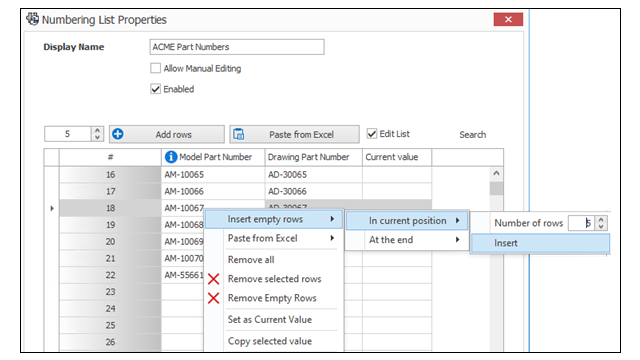This screenshot has width=640, height=360.
Task: Click the Paste from Excel clipboard icon
Action: (239, 134)
